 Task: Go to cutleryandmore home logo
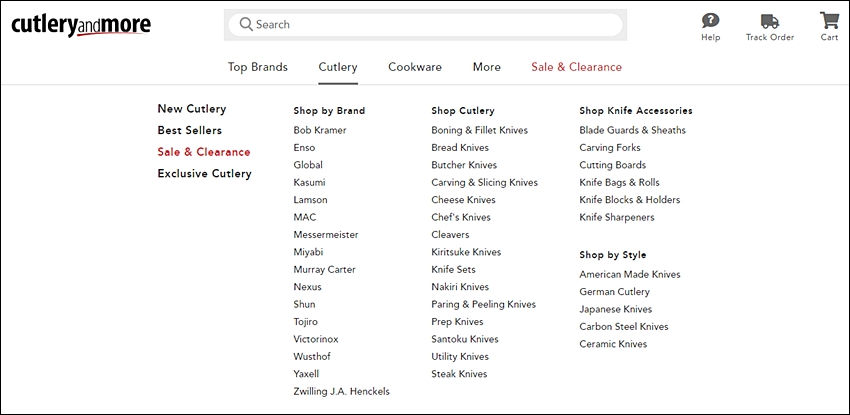[81, 25]
